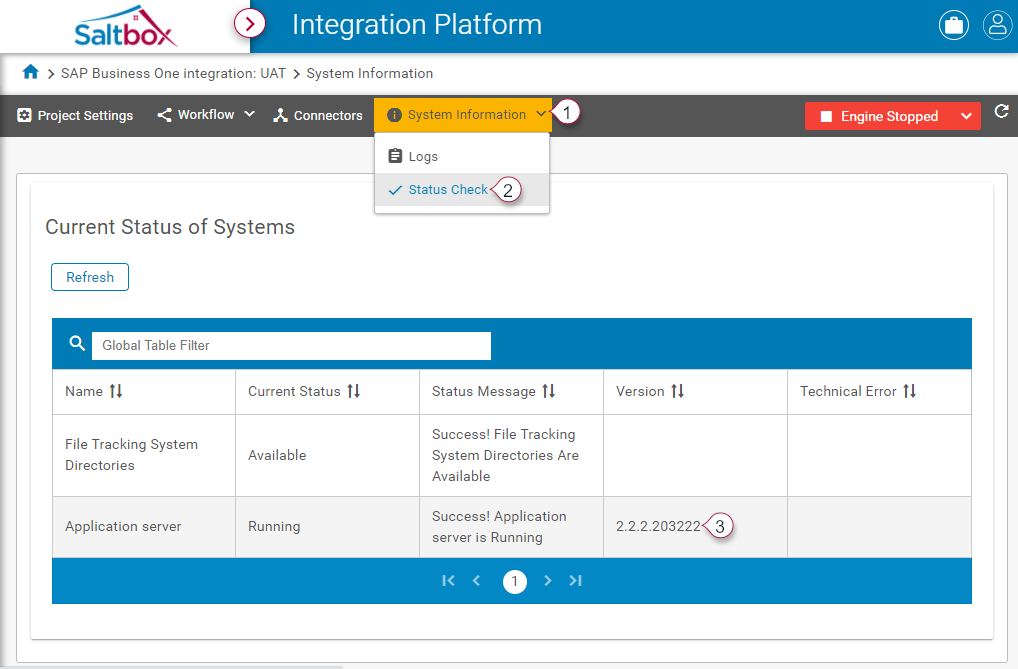
Task: Click the Current Status of Systems heading
Action: pyautogui.click(x=170, y=227)
